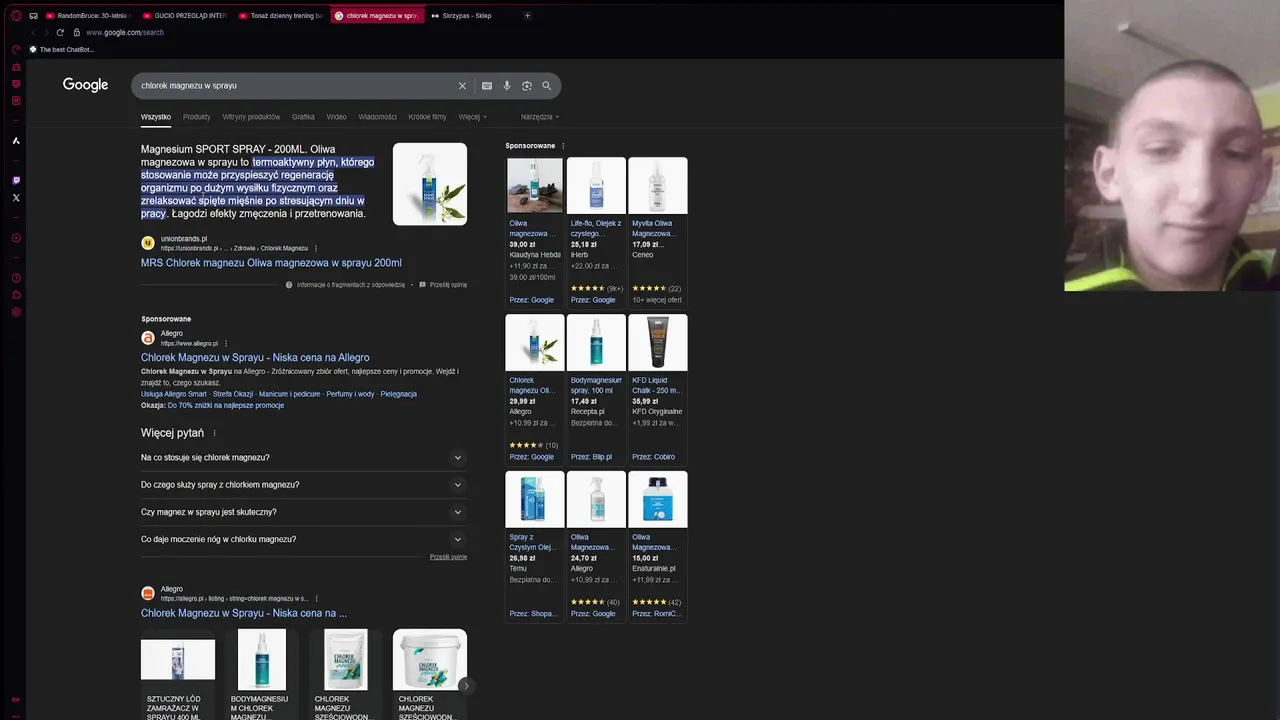
Task: Click the unionbrands.pl site favicon
Action: click(148, 243)
